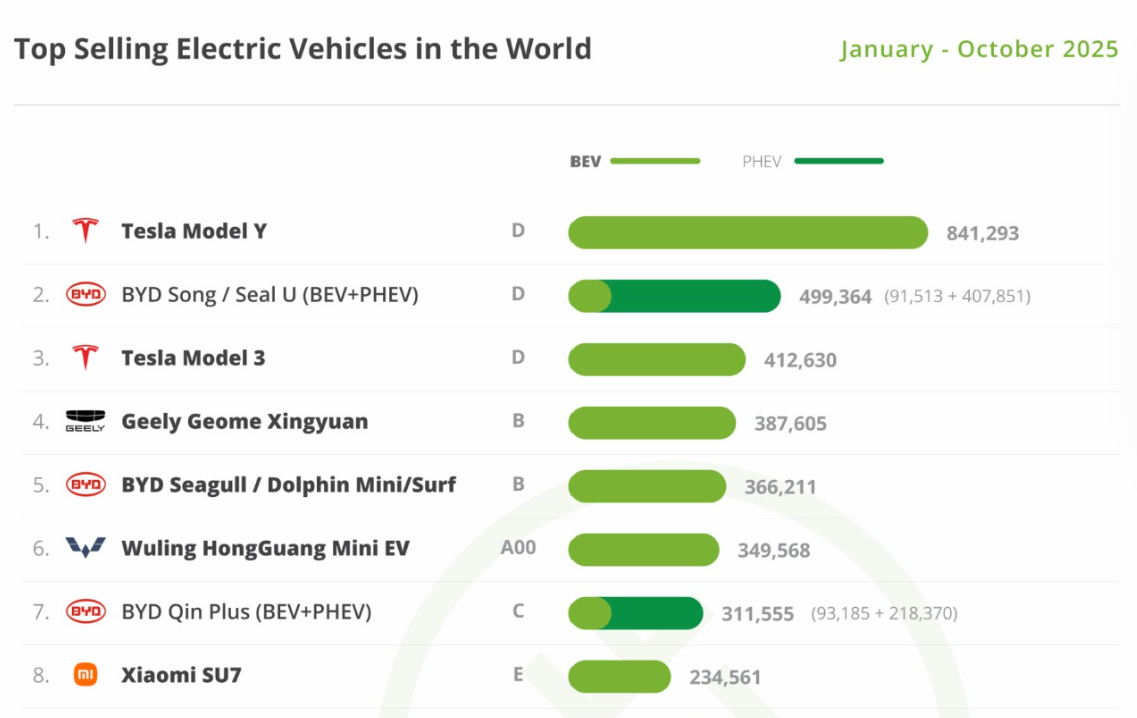The height and width of the screenshot is (718, 1137).
Task: Open the Geely Geome Xingyuan model name
Action: point(244,421)
